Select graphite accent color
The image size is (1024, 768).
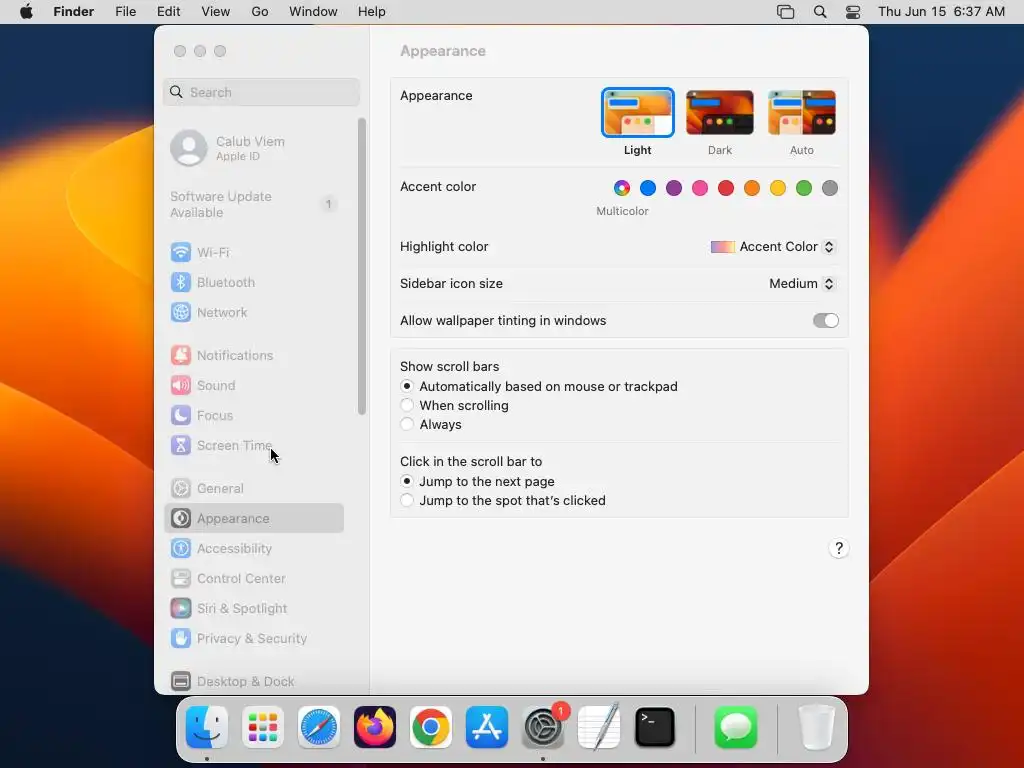(x=830, y=188)
